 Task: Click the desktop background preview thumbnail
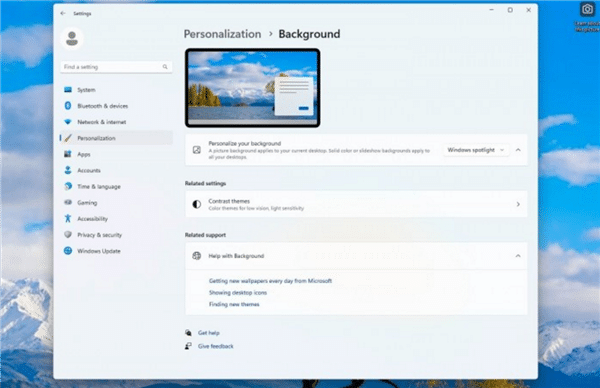click(253, 88)
